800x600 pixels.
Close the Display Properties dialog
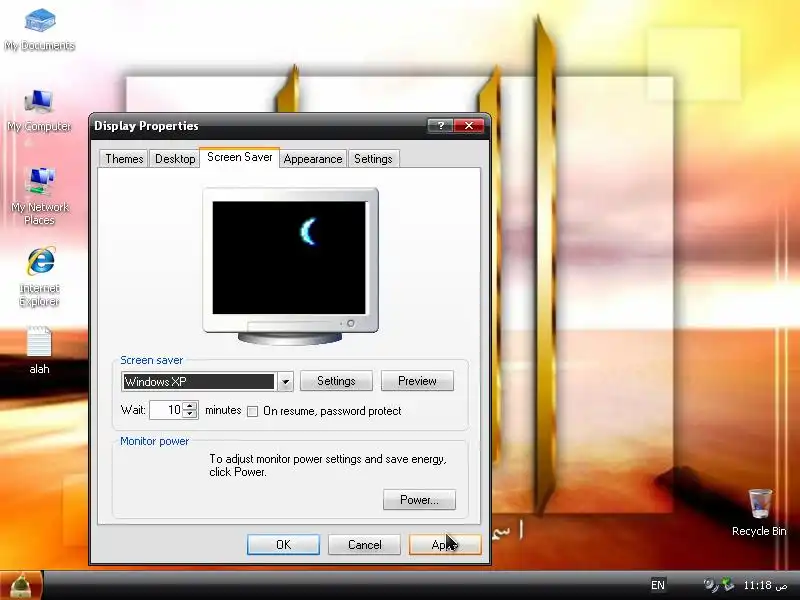coord(469,126)
